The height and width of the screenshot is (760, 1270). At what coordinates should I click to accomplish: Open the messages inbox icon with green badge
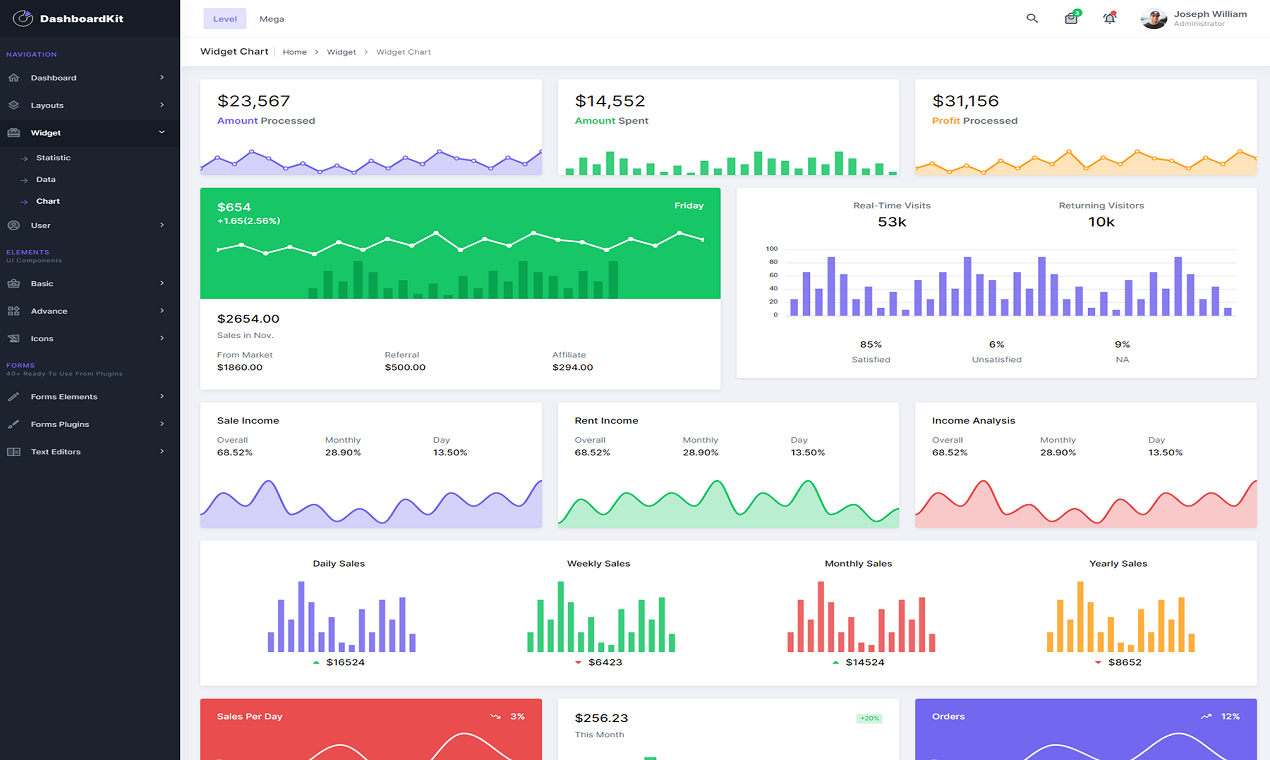1070,18
